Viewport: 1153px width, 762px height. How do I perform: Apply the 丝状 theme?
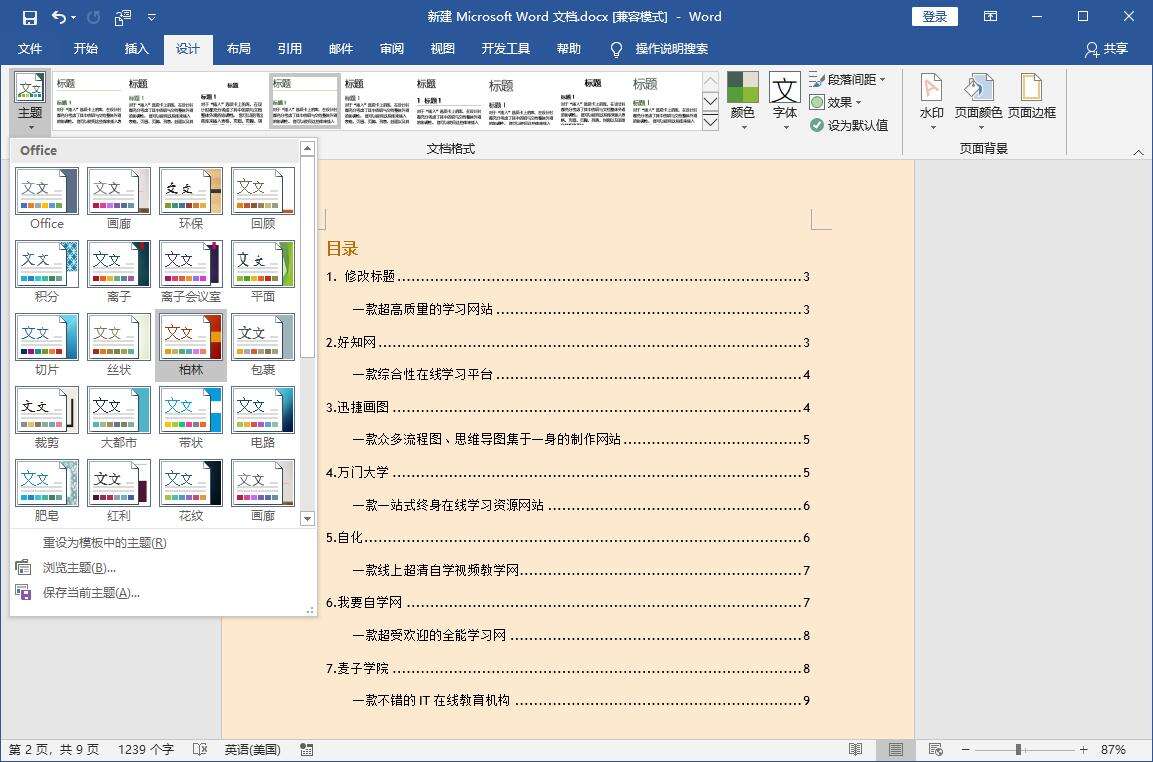[x=118, y=344]
